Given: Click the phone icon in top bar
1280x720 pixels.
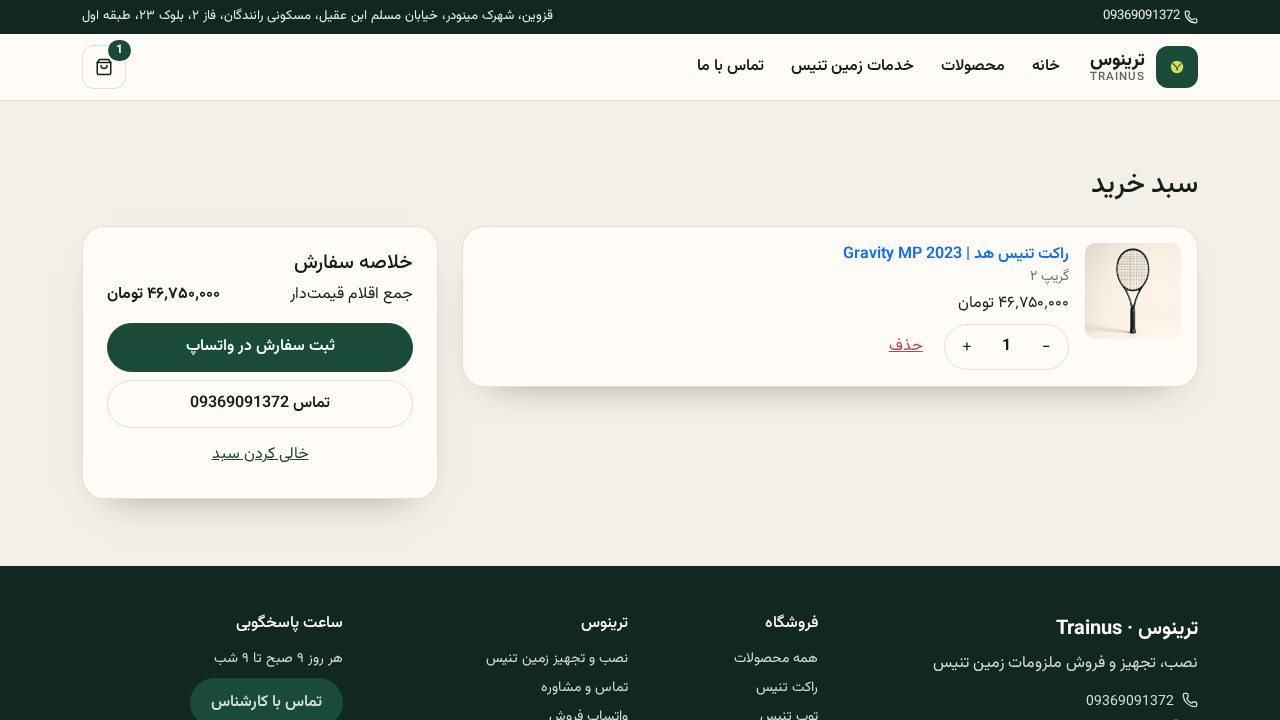Looking at the screenshot, I should 1191,16.
